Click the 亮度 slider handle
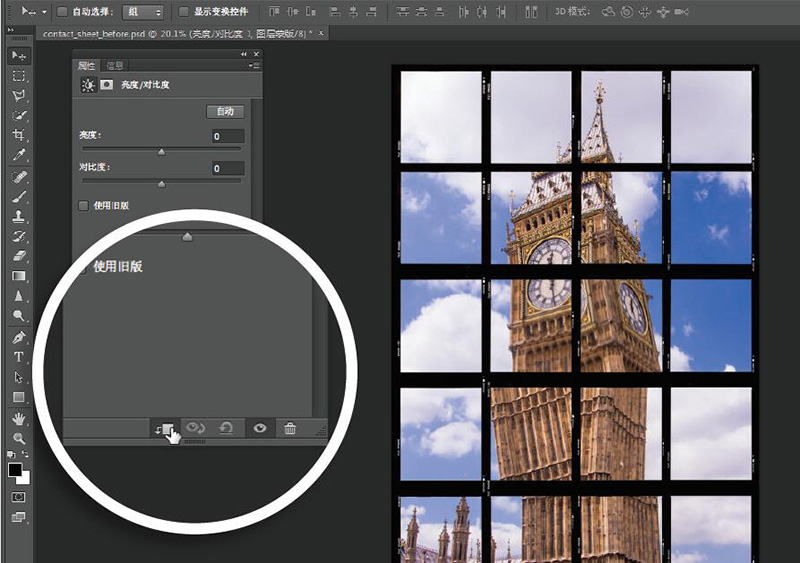The width and height of the screenshot is (800, 563). click(161, 152)
